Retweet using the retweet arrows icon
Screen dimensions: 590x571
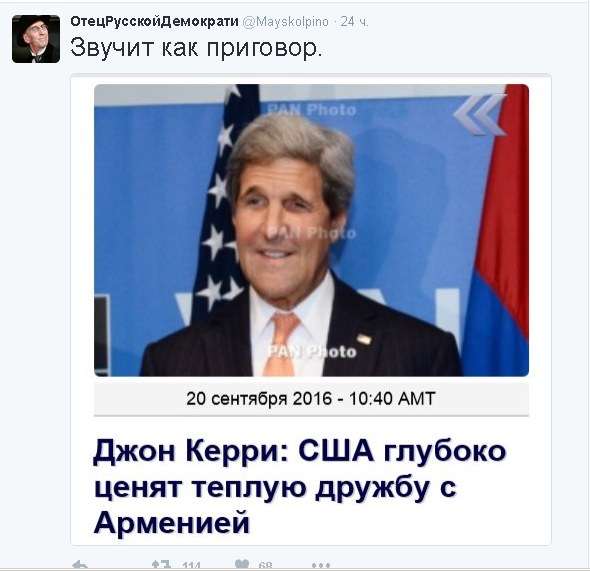(161, 565)
